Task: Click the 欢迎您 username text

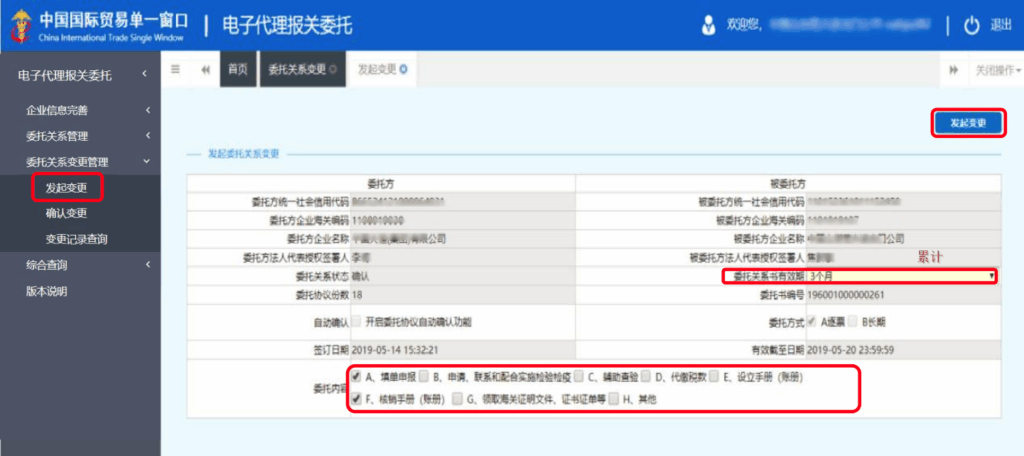Action: tap(828, 25)
